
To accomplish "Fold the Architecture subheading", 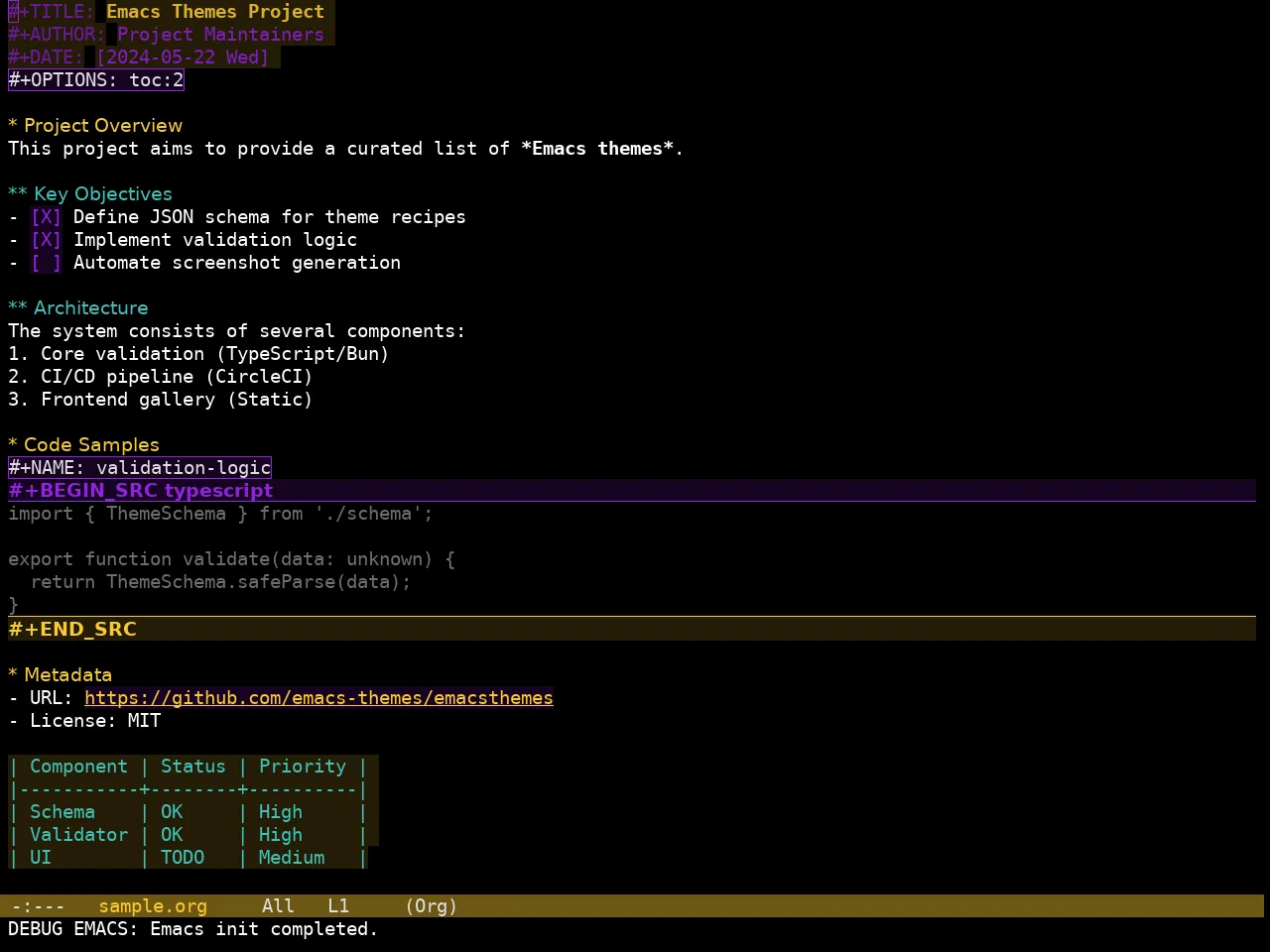I will click(78, 308).
